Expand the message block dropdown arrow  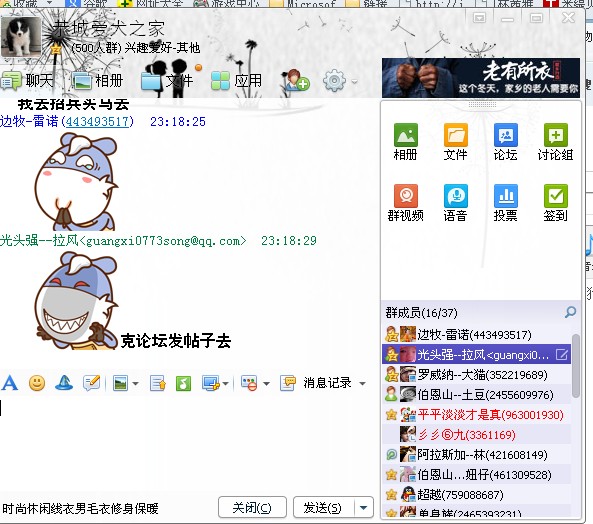tap(266, 384)
